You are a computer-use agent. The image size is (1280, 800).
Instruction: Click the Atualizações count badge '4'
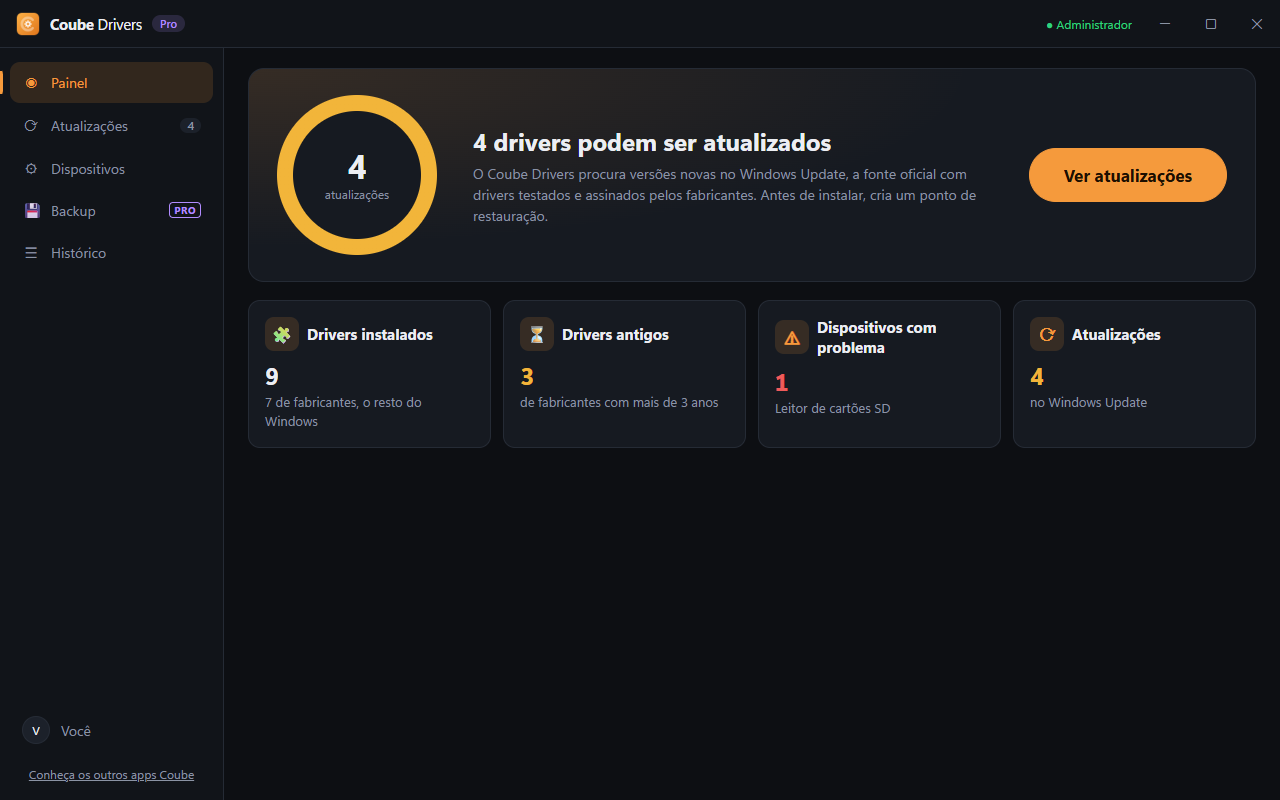(x=190, y=126)
